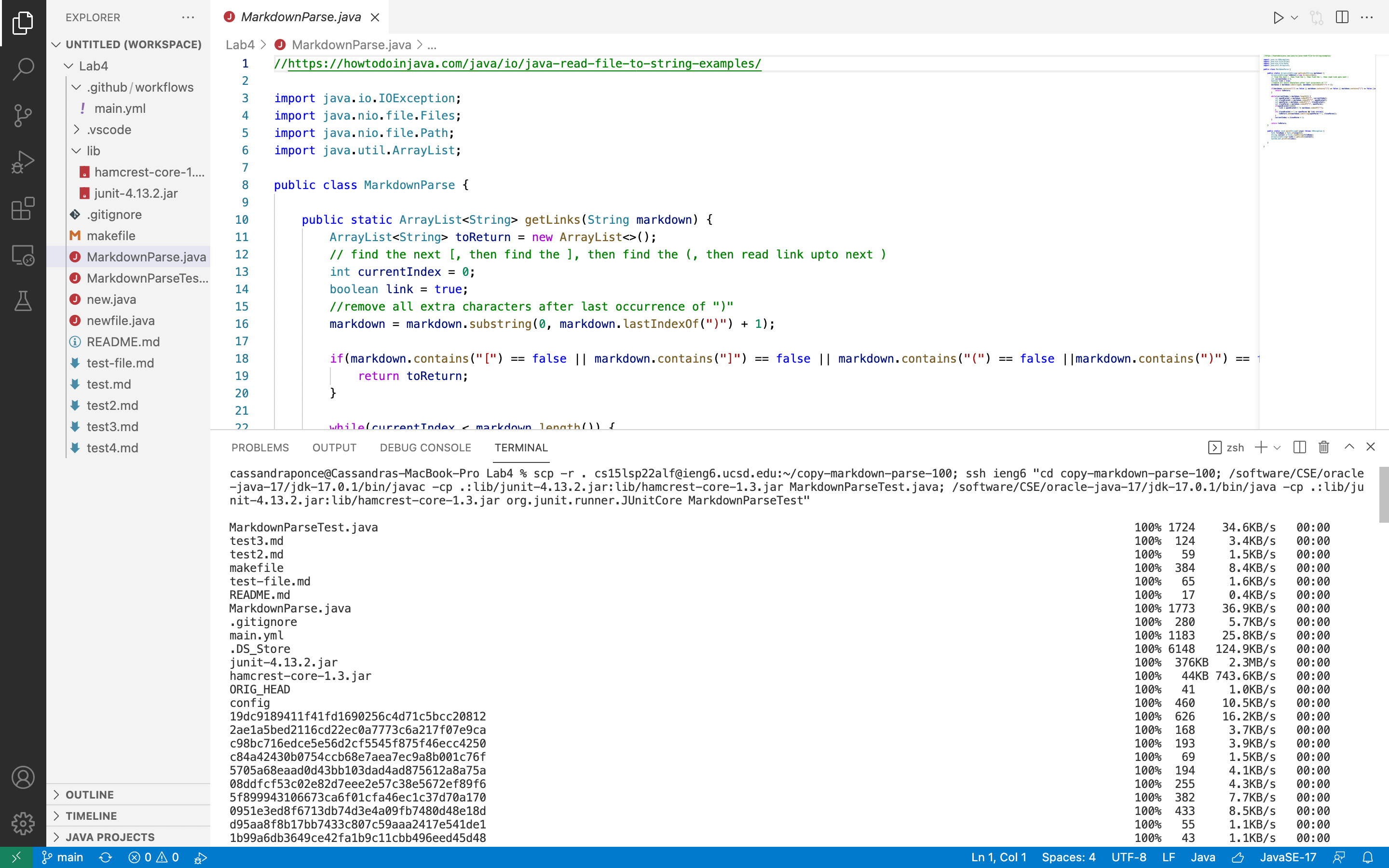
Task: Collapse the .github/workflows folder
Action: pyautogui.click(x=129, y=87)
